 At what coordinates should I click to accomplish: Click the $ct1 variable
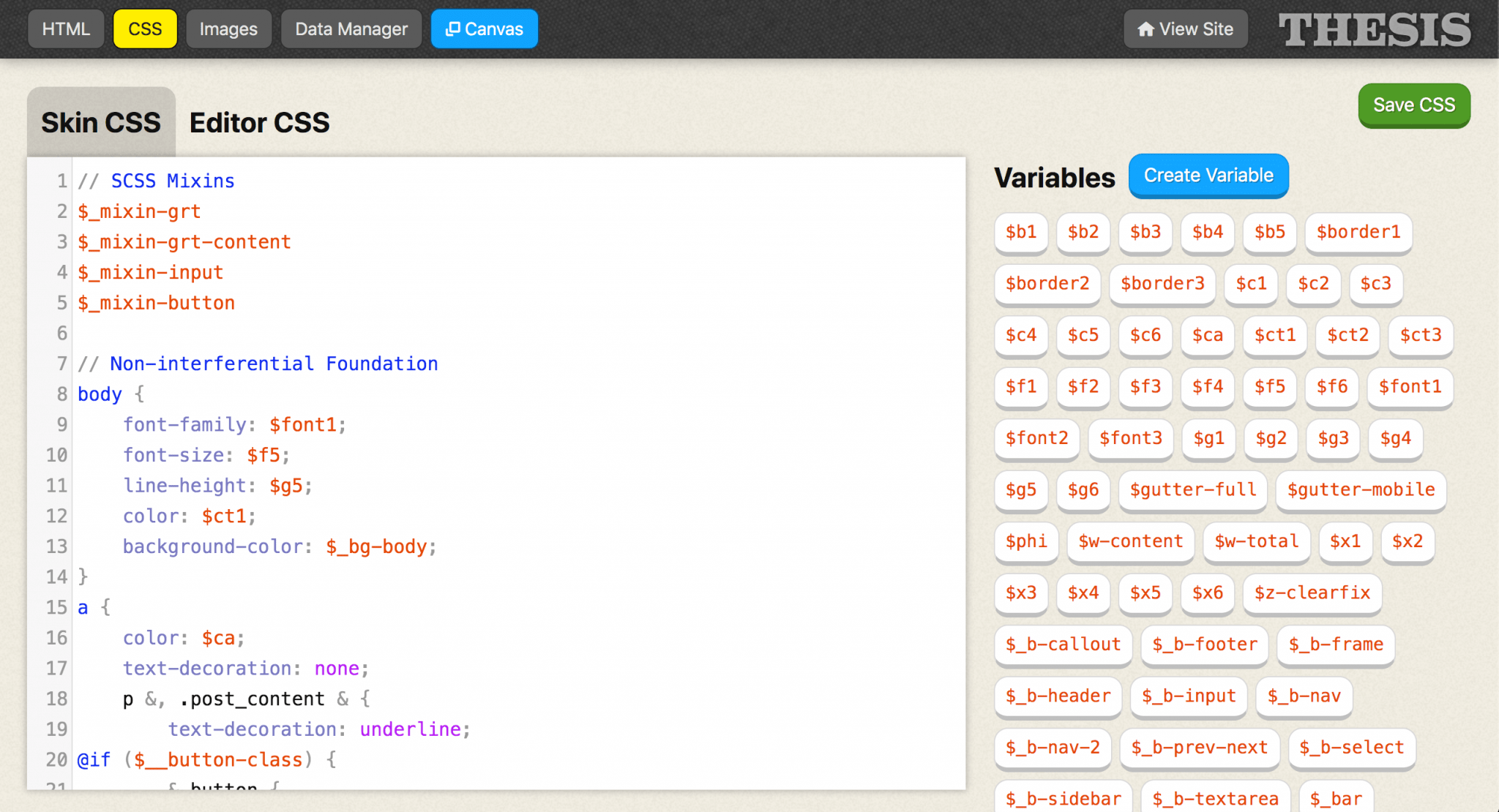pos(1275,336)
